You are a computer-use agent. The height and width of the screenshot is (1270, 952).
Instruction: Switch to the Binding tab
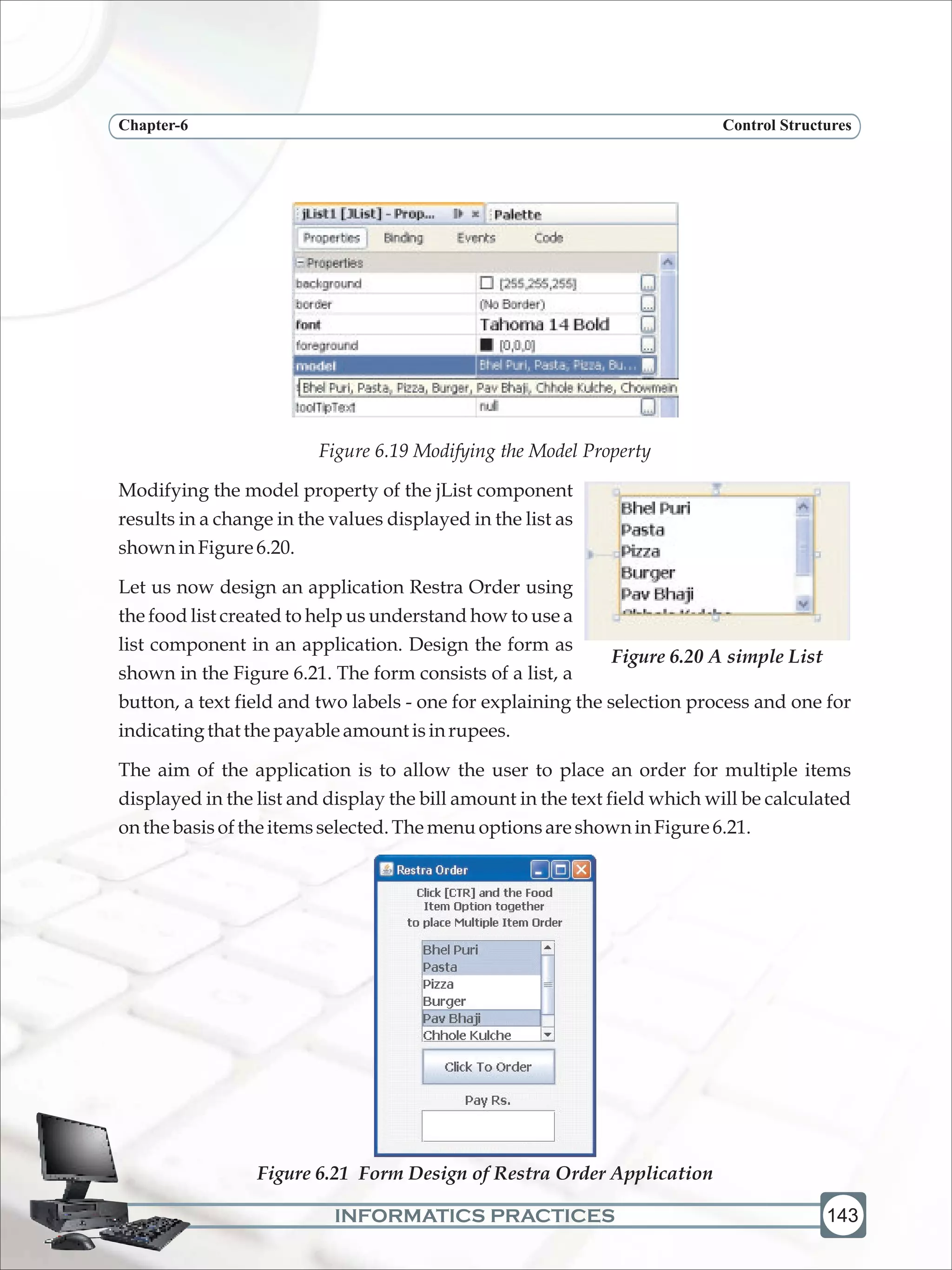[403, 238]
